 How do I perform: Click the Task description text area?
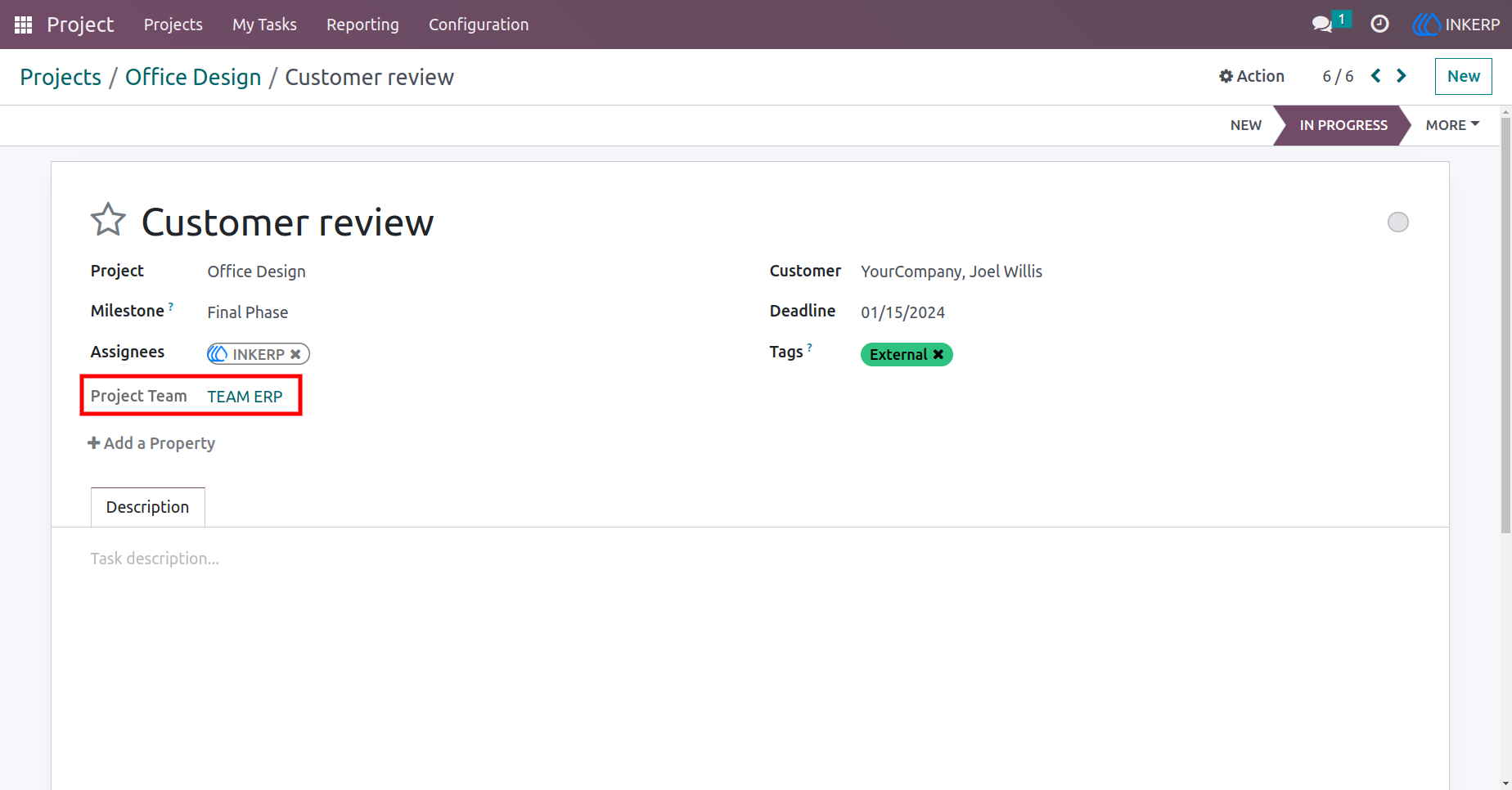click(x=155, y=559)
